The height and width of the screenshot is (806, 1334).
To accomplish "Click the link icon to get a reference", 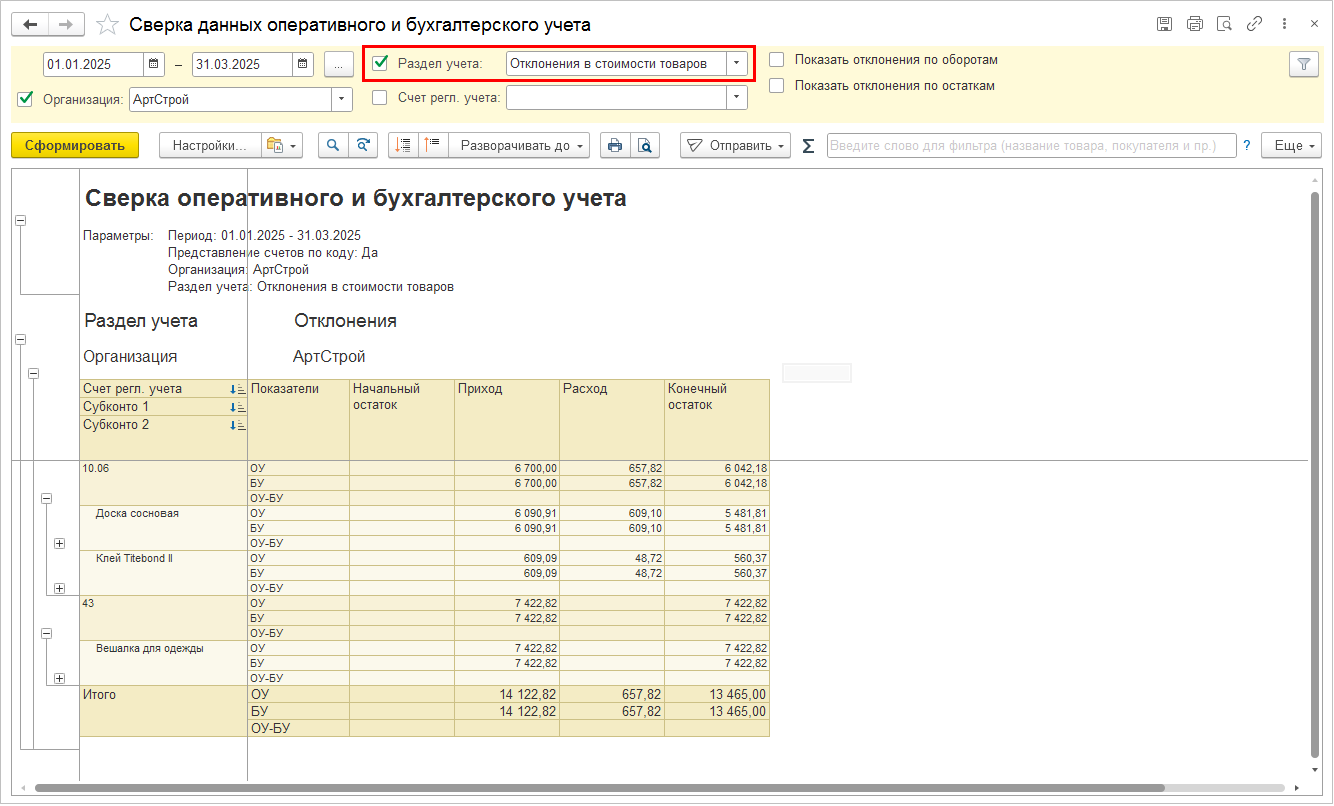I will pos(1255,24).
